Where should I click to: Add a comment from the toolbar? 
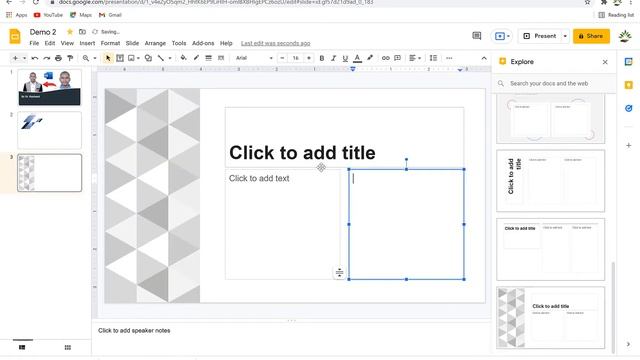point(398,58)
